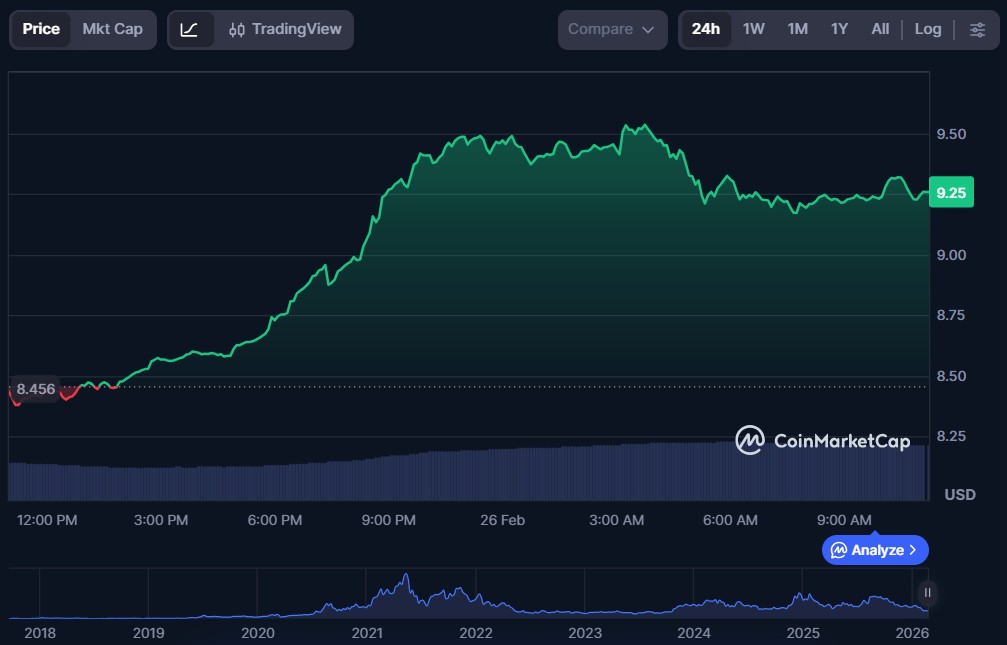Open chart customization via sliders icon
Viewport: 1007px width, 645px height.
tap(977, 29)
